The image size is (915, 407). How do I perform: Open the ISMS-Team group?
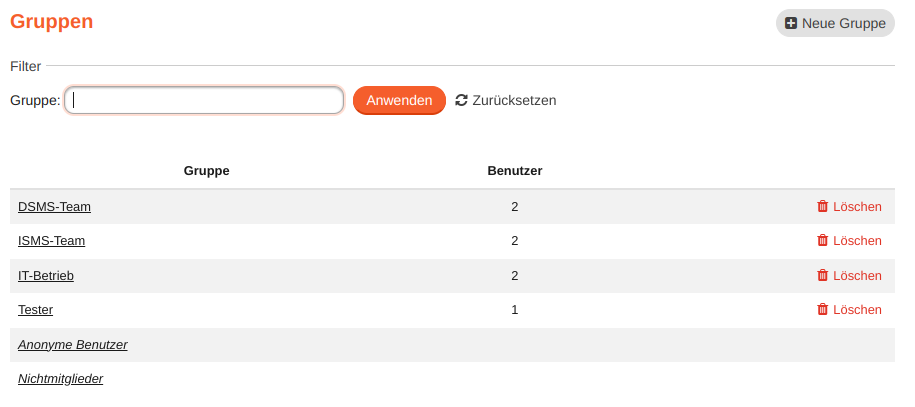(x=51, y=241)
